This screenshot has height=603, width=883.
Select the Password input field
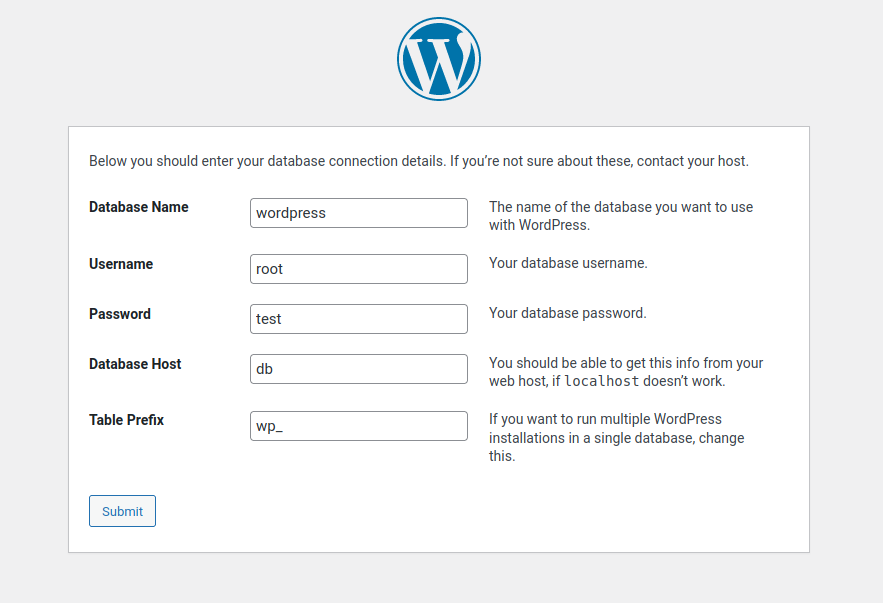(x=358, y=319)
